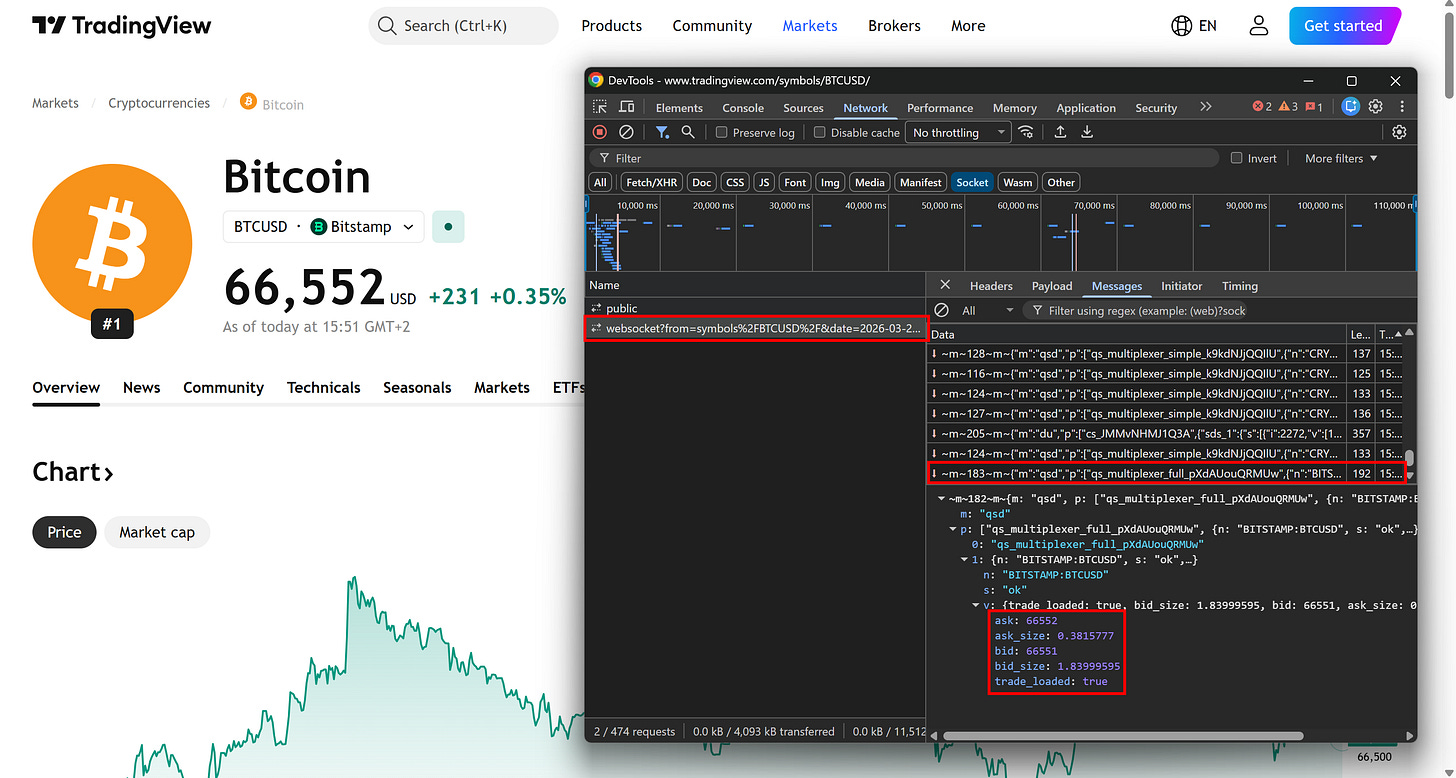Screen dimensions: 1456x778
Task: Open the network search magnifier icon
Action: pos(688,132)
